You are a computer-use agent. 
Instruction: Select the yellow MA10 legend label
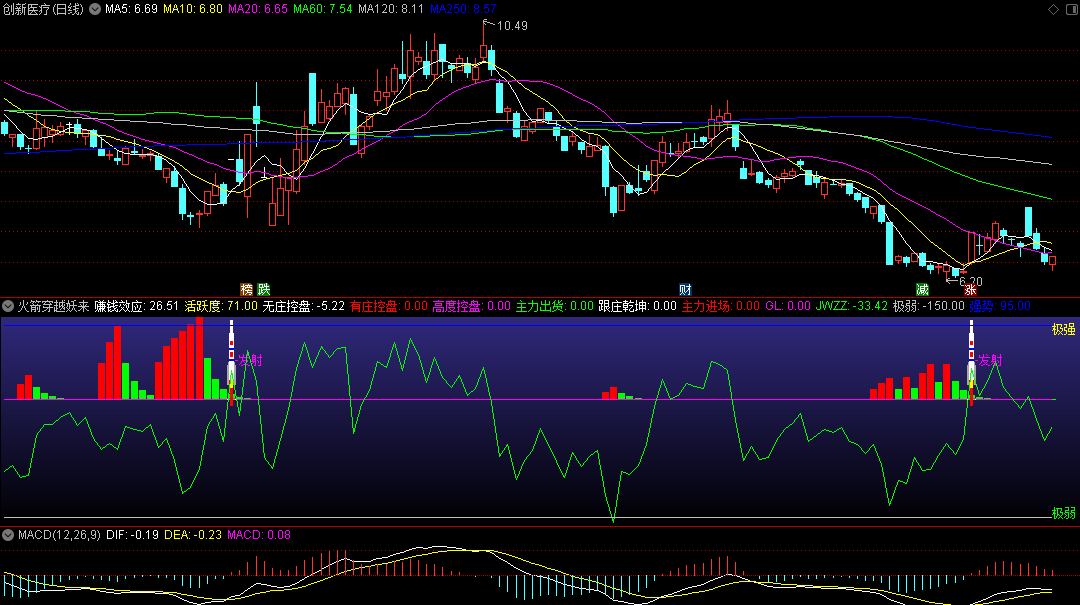tap(193, 9)
